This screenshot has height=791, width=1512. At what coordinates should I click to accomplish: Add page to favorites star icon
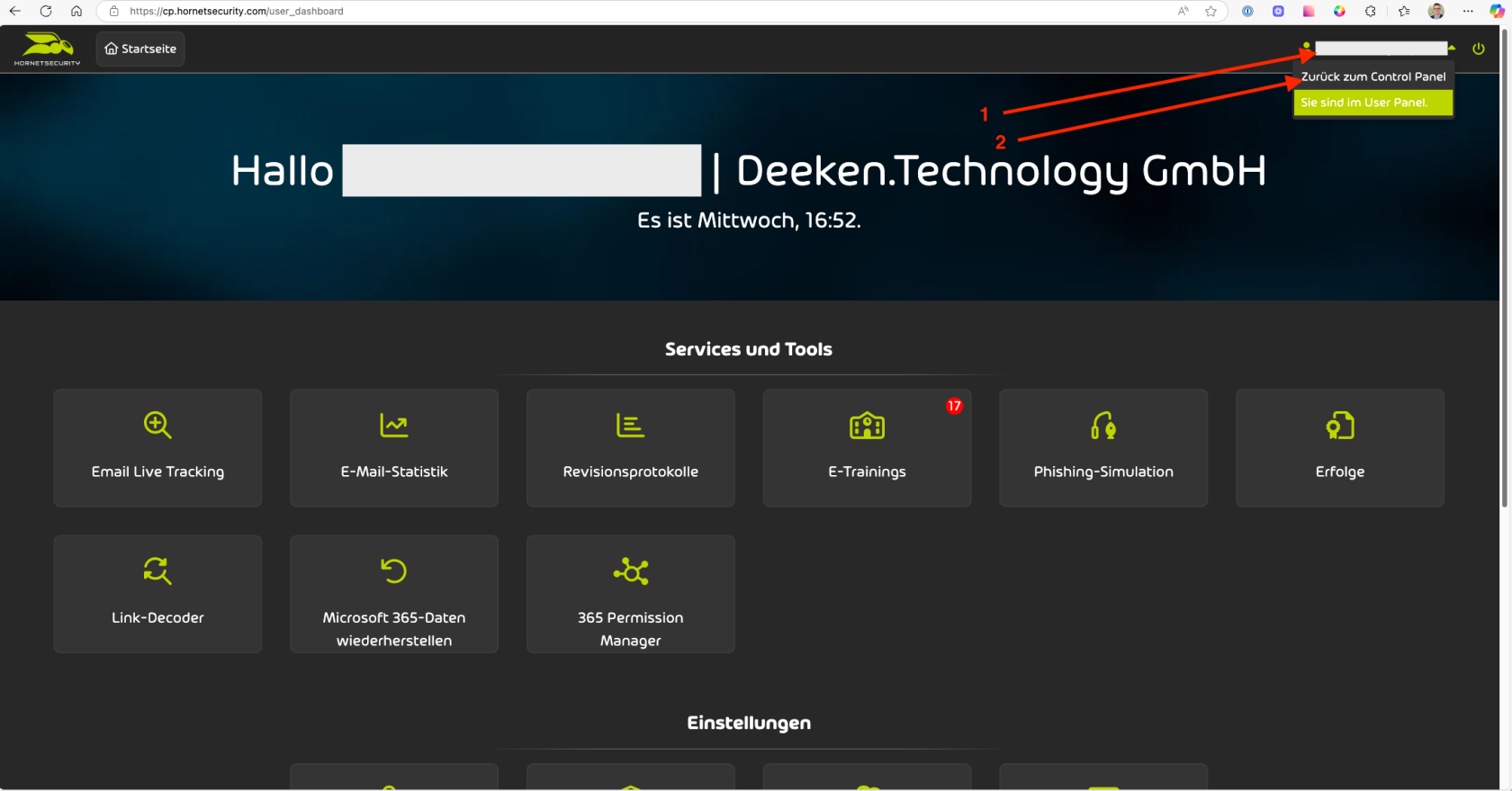(1211, 11)
